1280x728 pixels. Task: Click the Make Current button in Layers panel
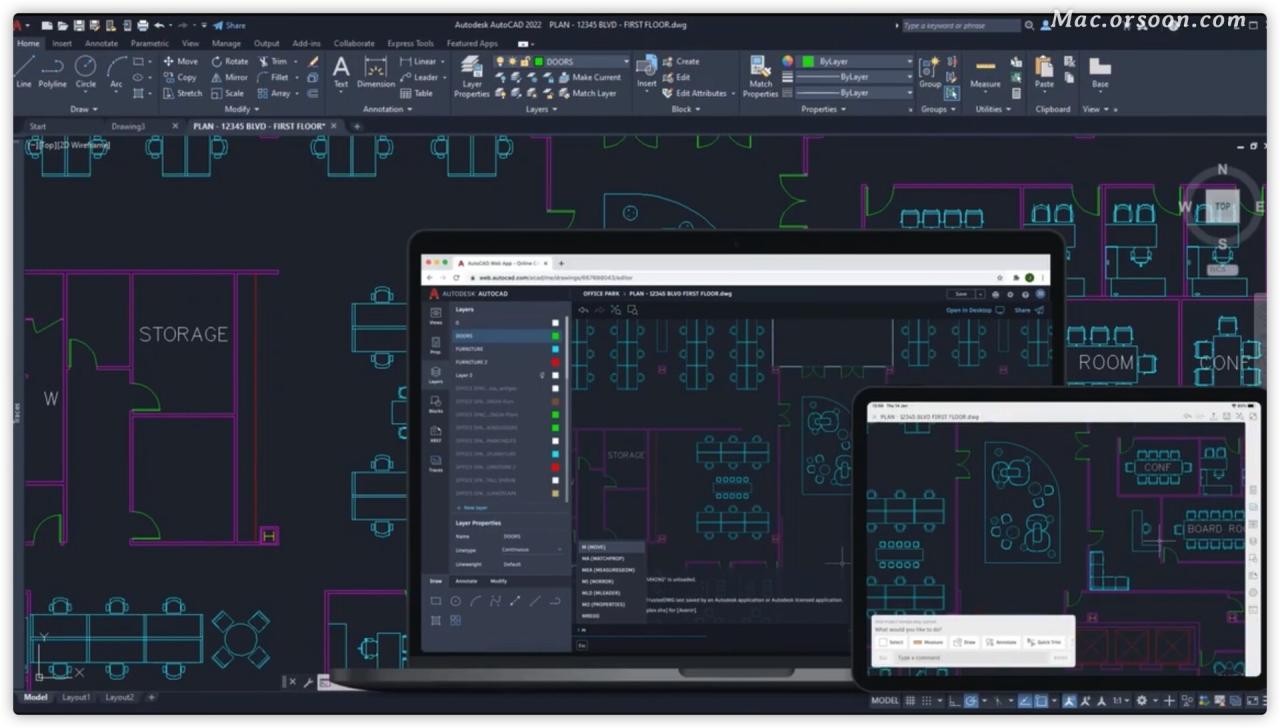(x=593, y=76)
